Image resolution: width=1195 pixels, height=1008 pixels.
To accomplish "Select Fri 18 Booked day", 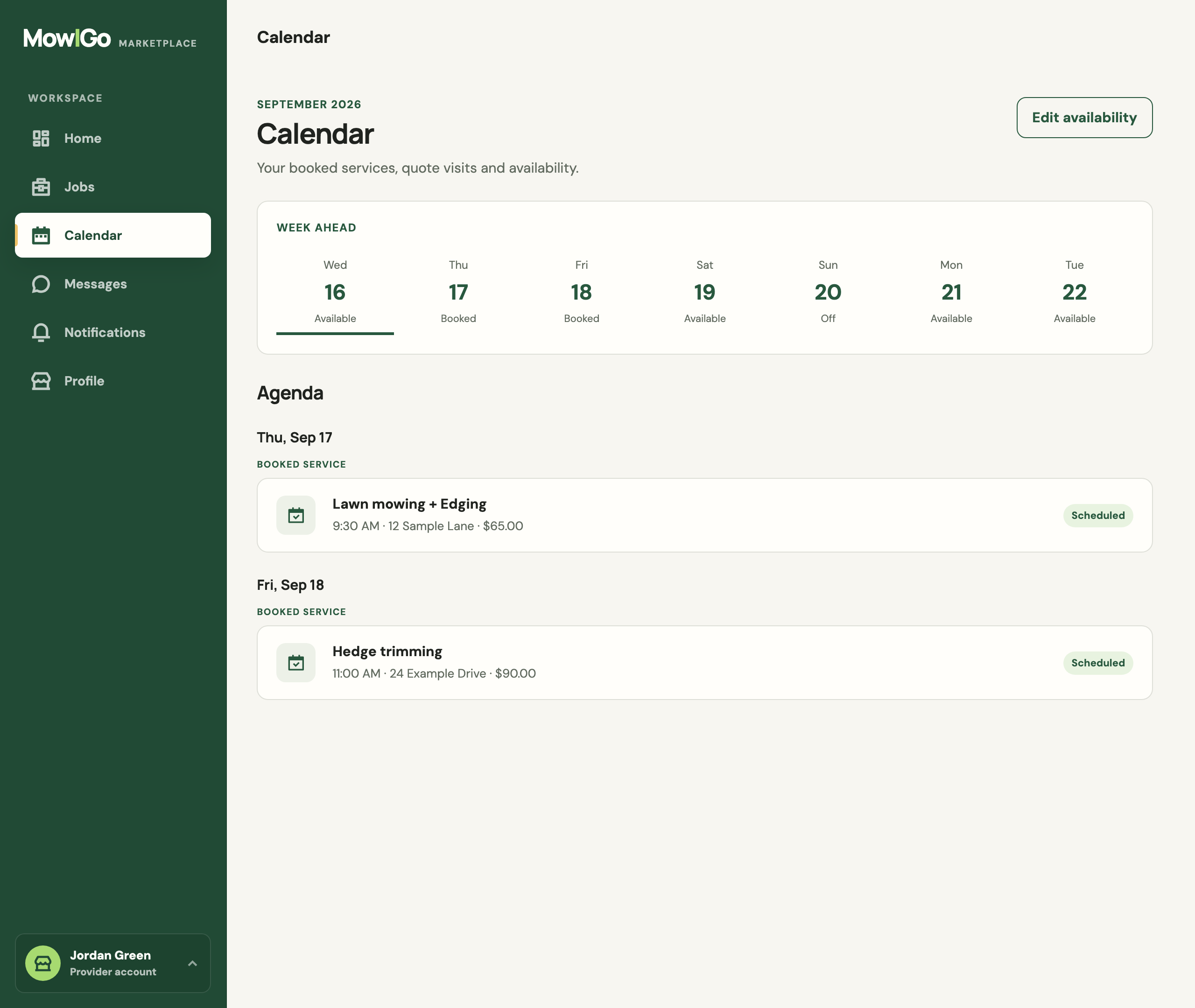I will click(x=581, y=293).
